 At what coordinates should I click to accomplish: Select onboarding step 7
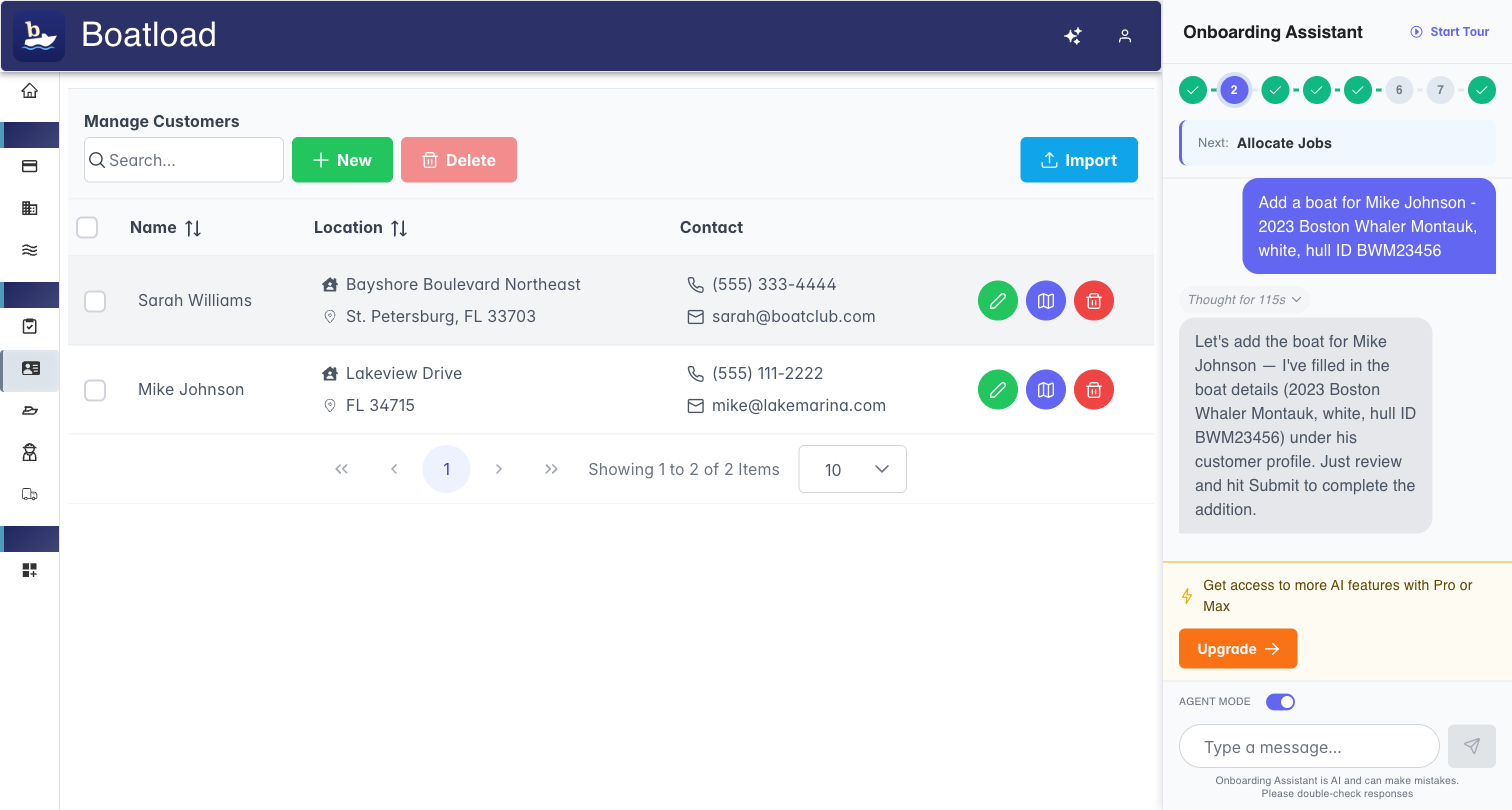click(x=1440, y=90)
